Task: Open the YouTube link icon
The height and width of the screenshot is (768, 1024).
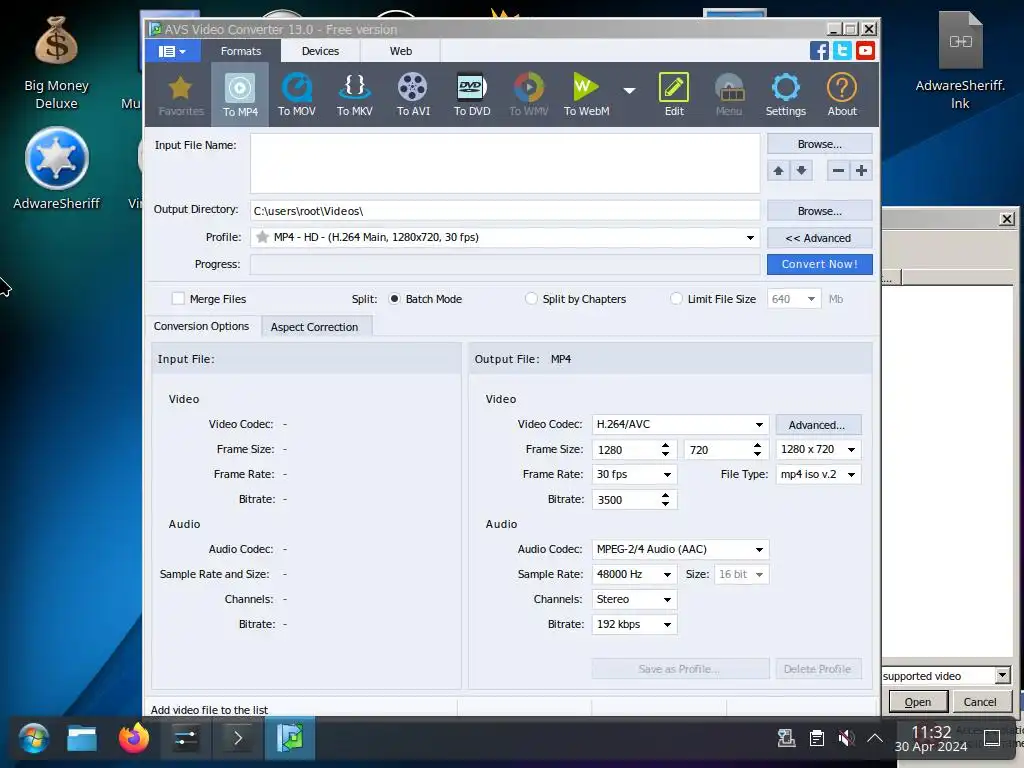Action: coord(865,50)
